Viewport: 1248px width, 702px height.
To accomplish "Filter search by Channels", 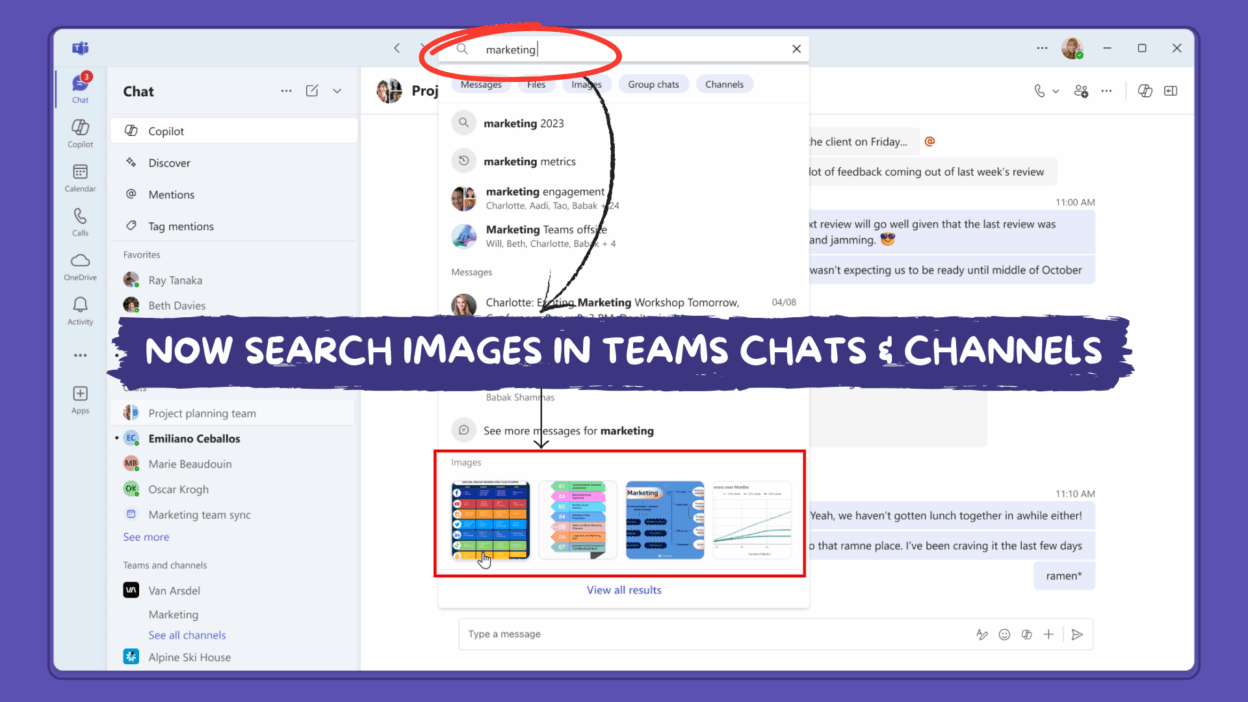I will coord(724,85).
